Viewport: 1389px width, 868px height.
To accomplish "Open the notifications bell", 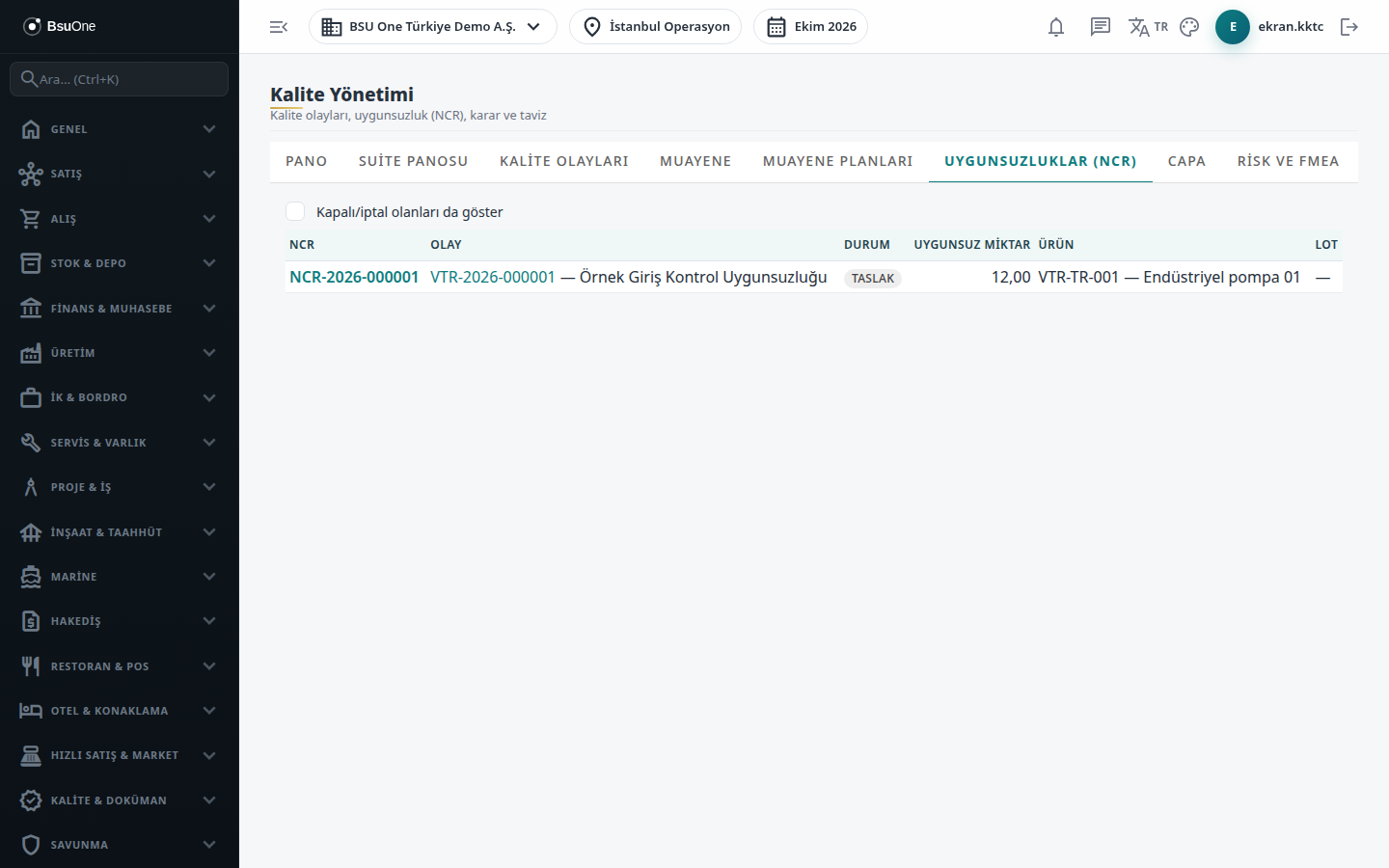I will tap(1056, 27).
